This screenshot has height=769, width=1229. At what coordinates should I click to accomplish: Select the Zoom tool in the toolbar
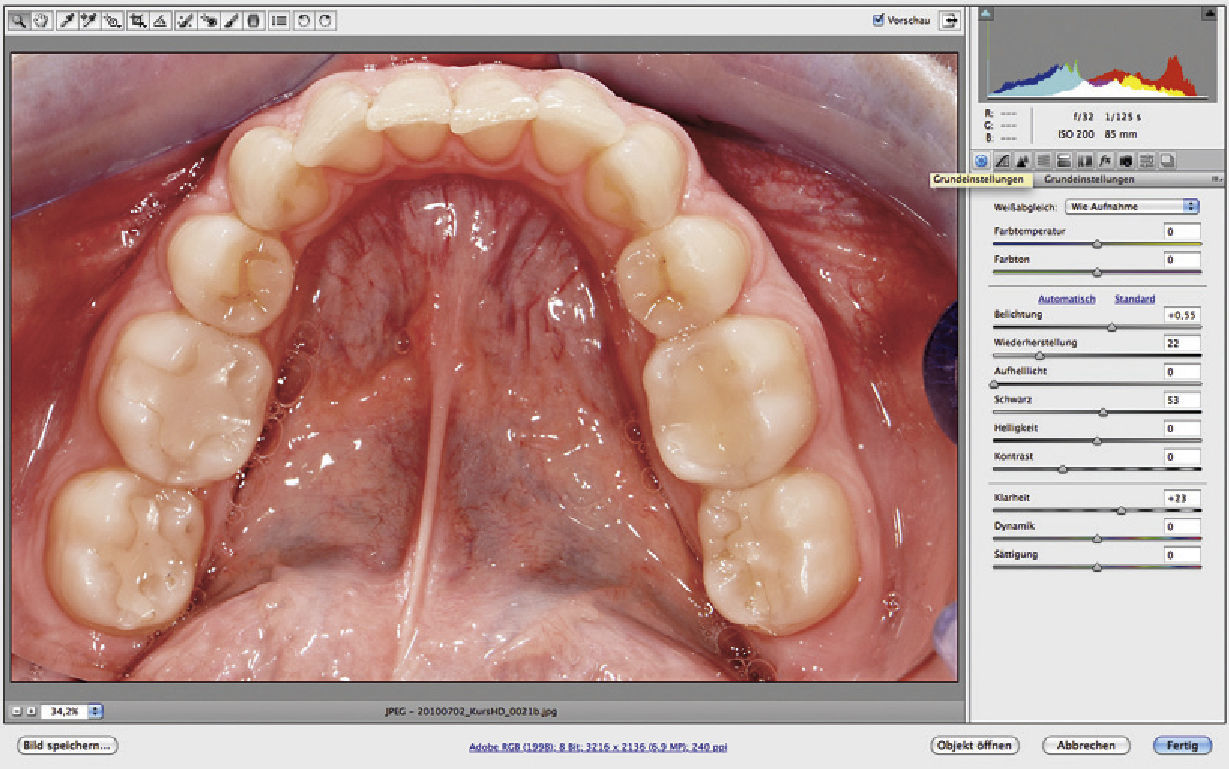pos(21,20)
